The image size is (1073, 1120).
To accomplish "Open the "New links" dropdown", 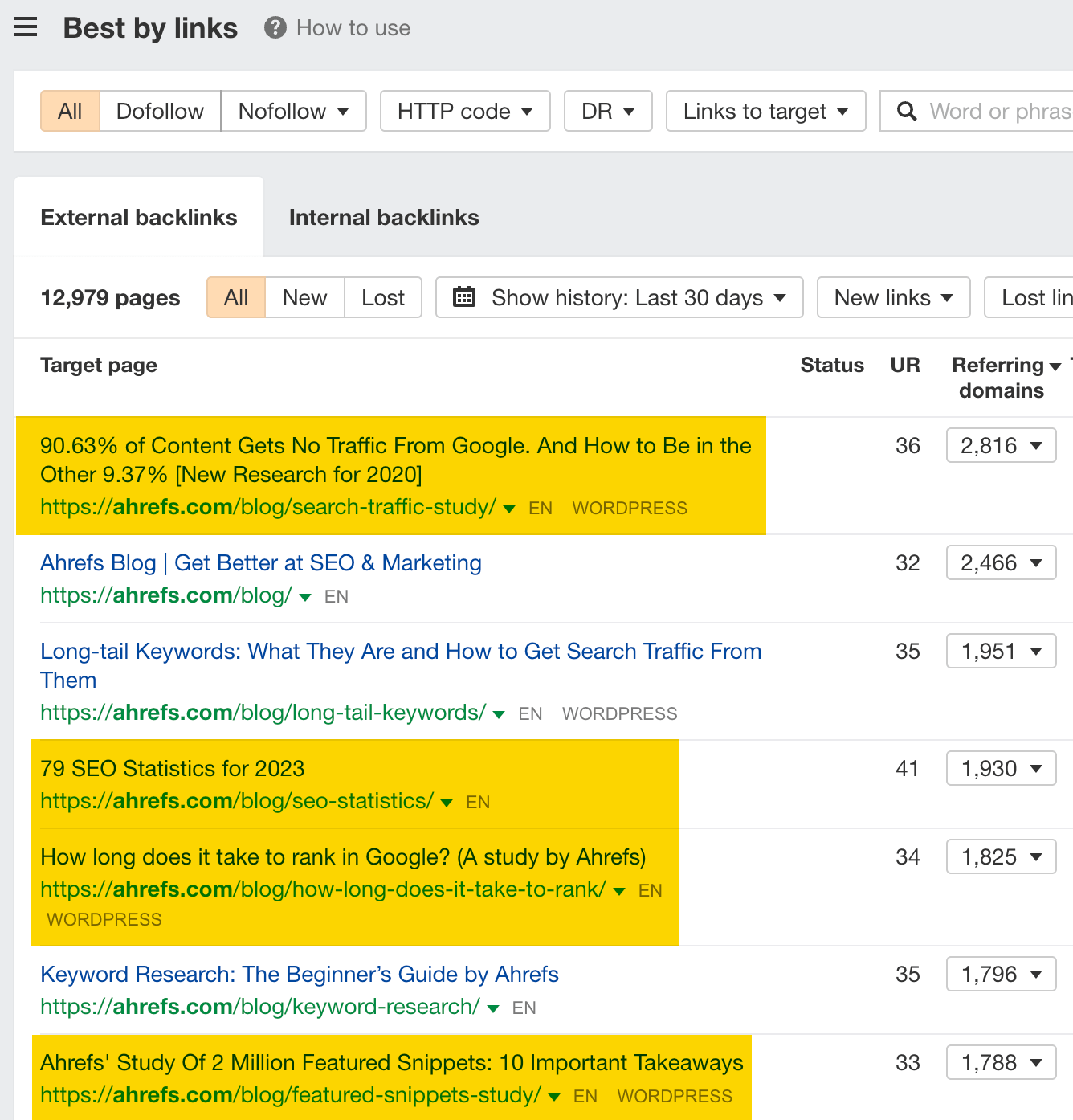I will pyautogui.click(x=892, y=297).
